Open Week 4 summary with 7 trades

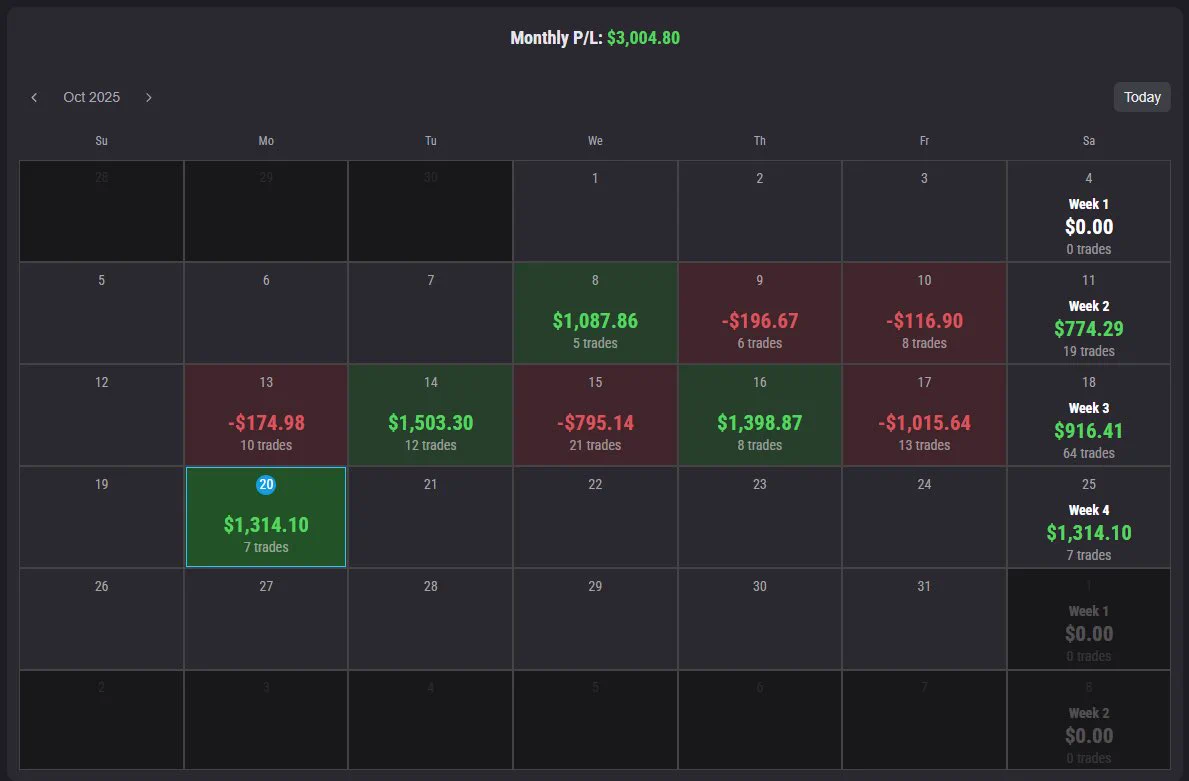1089,517
